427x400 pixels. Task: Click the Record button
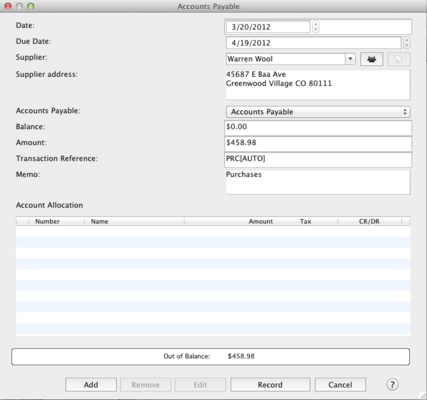pyautogui.click(x=270, y=385)
